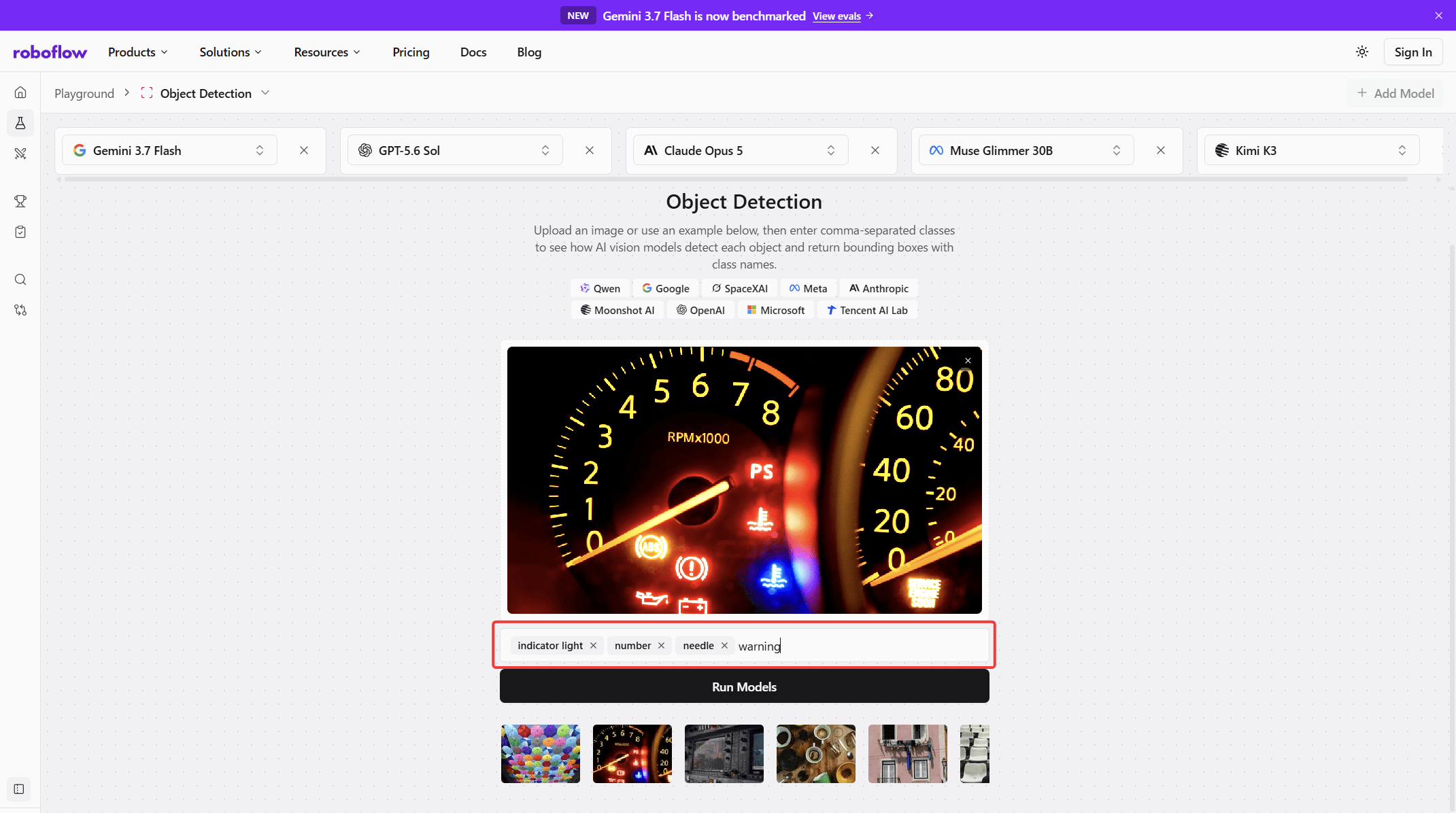Delete the 'number' class tag

point(661,646)
